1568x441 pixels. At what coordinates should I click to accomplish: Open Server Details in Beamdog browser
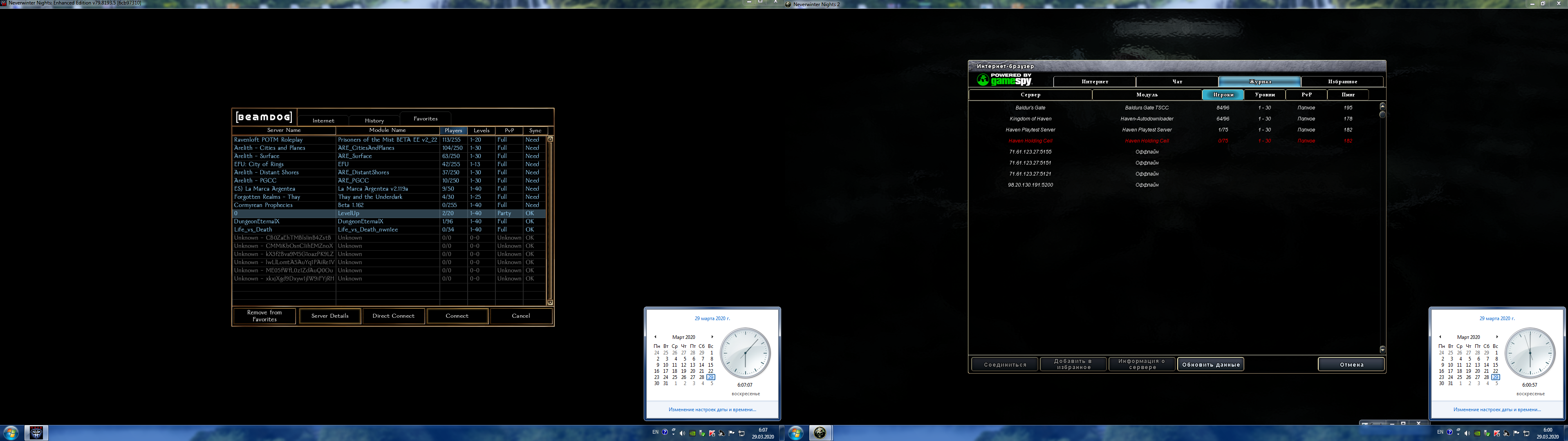pyautogui.click(x=330, y=316)
